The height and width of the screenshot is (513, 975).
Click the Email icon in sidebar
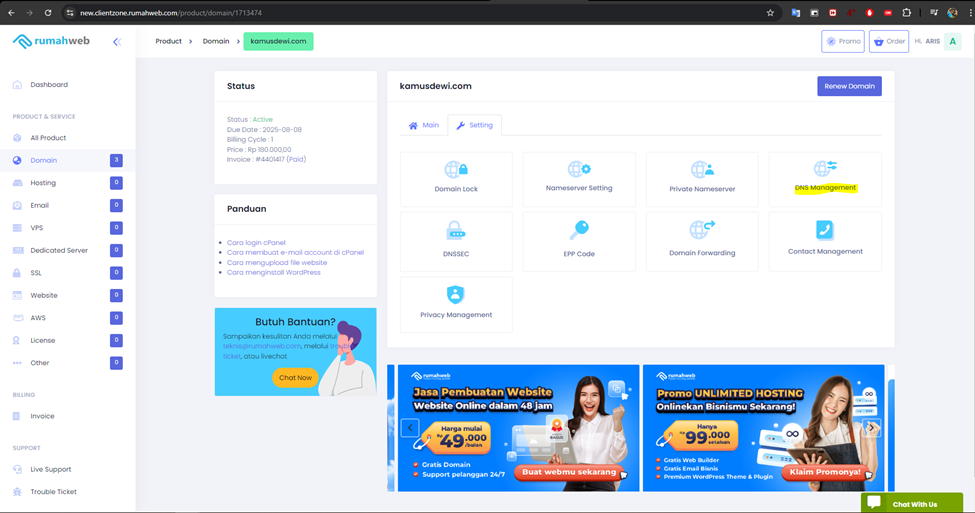coord(17,205)
